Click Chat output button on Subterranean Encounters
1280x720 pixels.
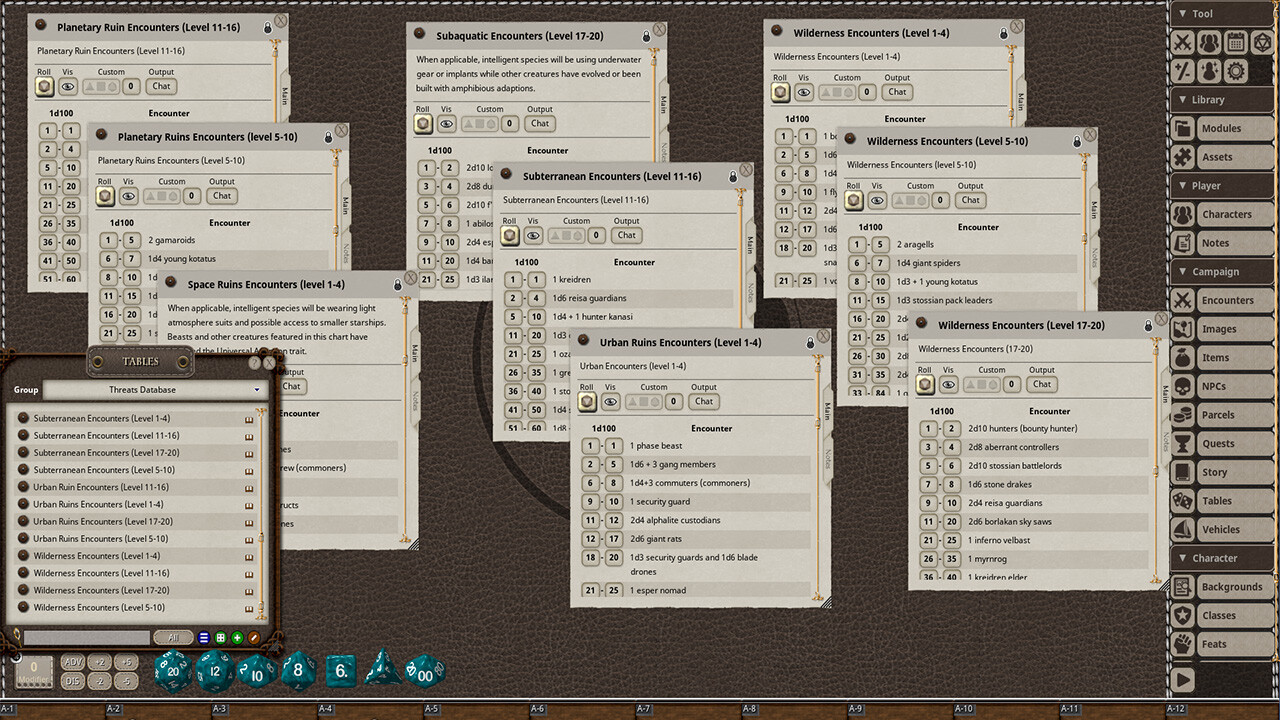[x=626, y=235]
